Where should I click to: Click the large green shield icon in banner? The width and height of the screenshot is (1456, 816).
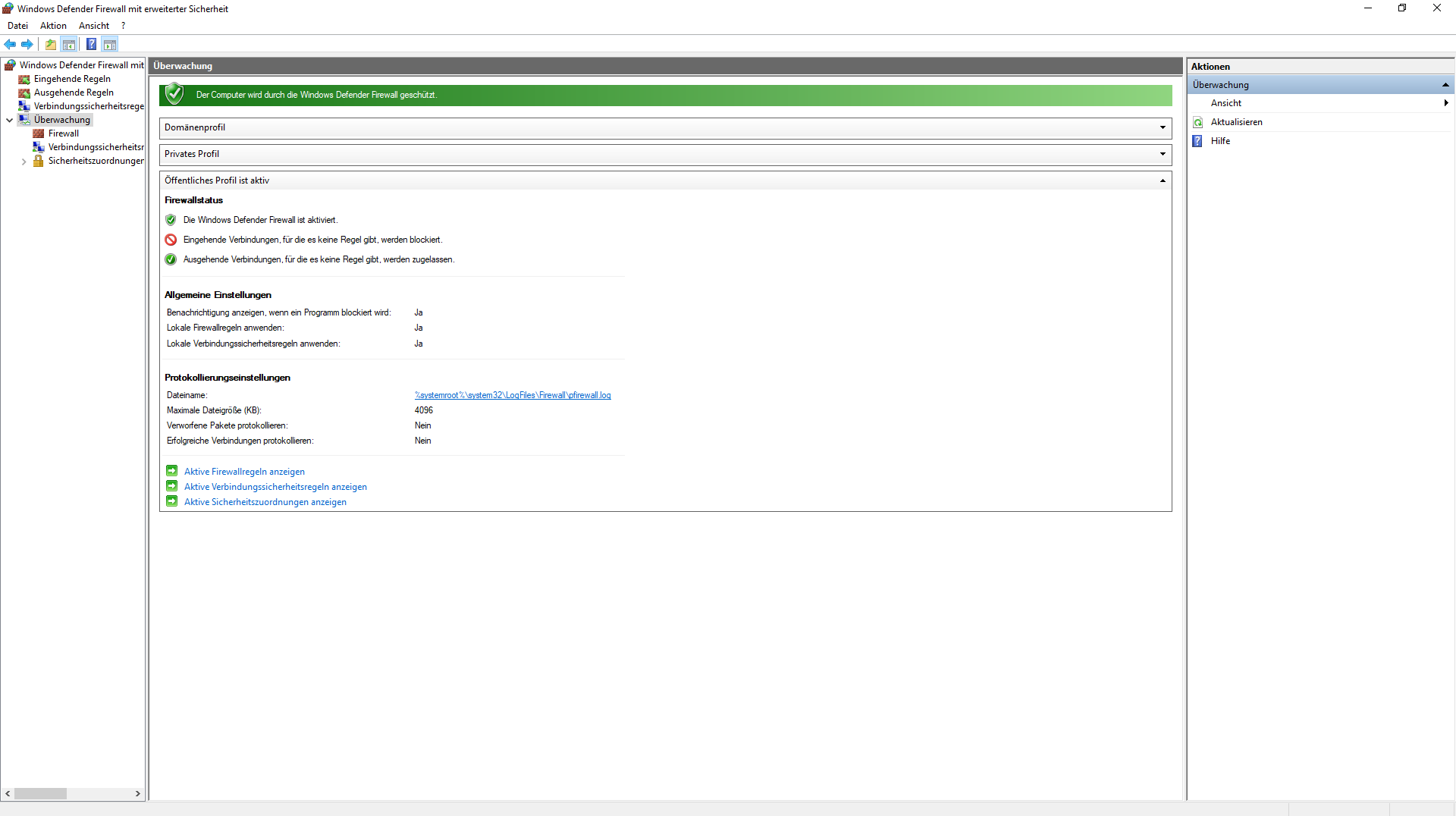(174, 94)
